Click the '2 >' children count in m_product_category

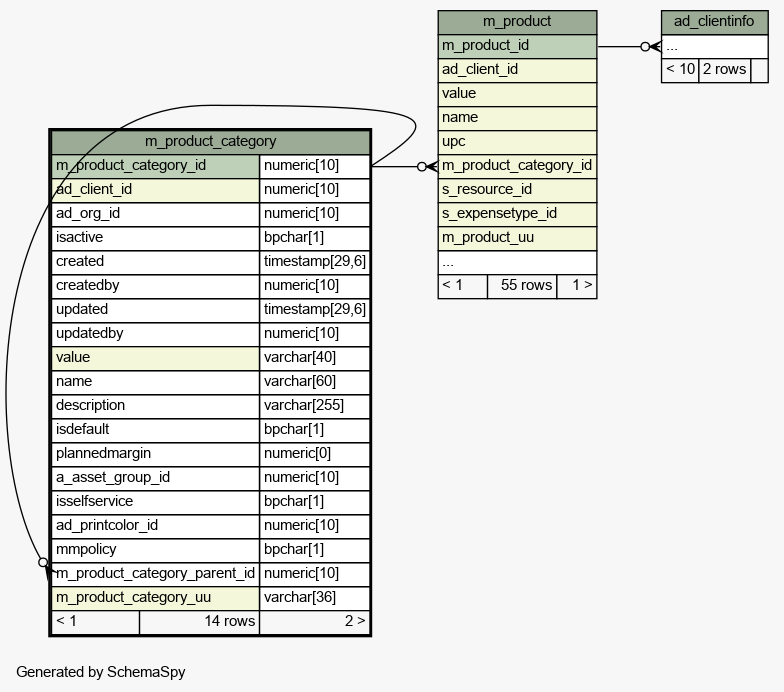[315, 621]
